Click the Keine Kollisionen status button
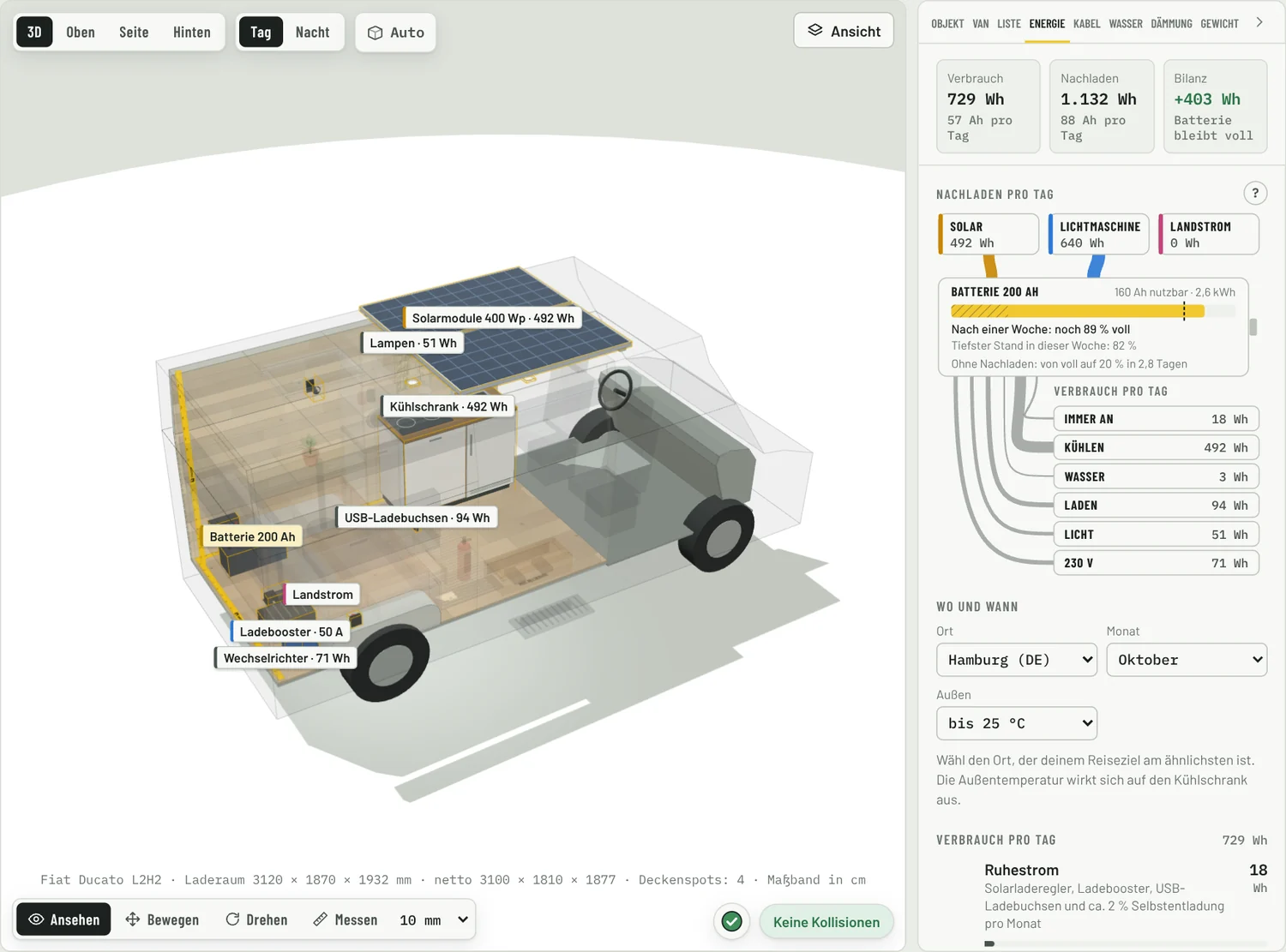 [x=826, y=922]
